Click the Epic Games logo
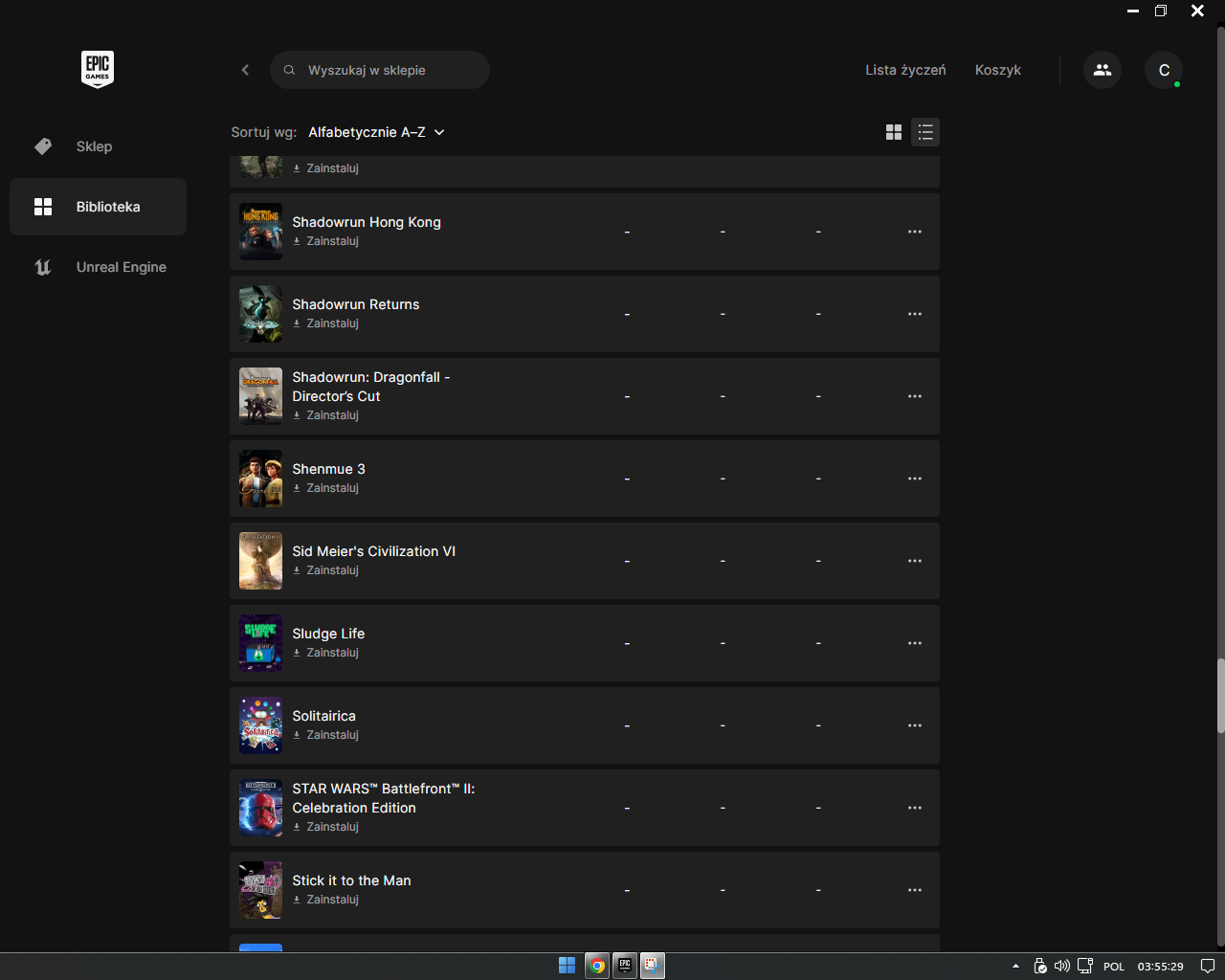1225x980 pixels. point(98,69)
